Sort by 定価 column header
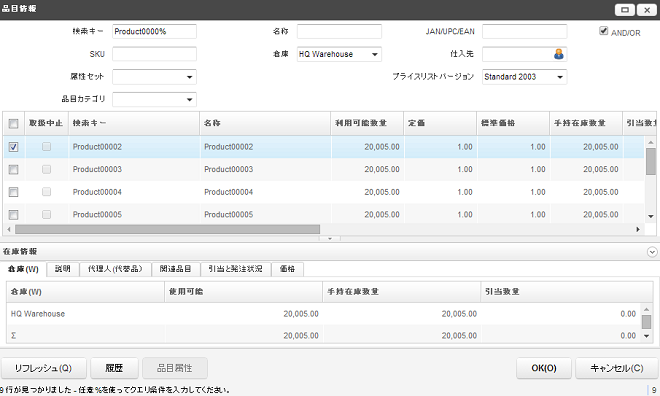The height and width of the screenshot is (396, 660). click(x=440, y=123)
